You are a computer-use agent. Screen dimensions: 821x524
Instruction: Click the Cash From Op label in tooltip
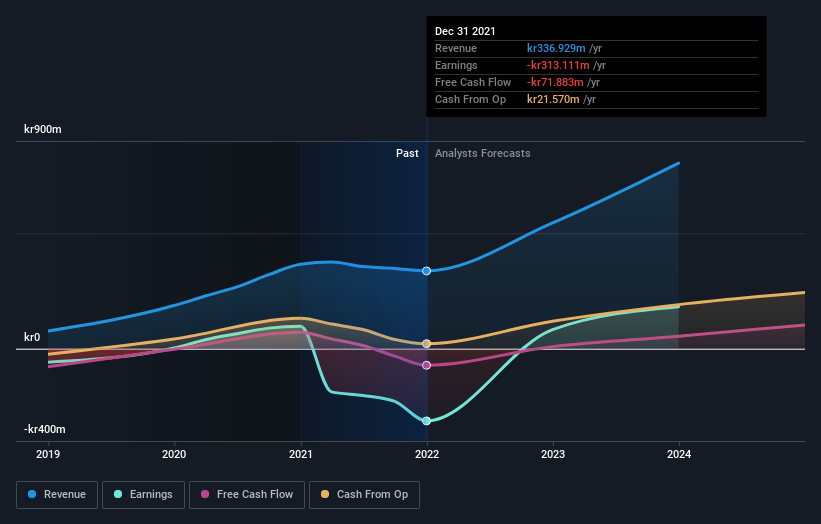470,99
